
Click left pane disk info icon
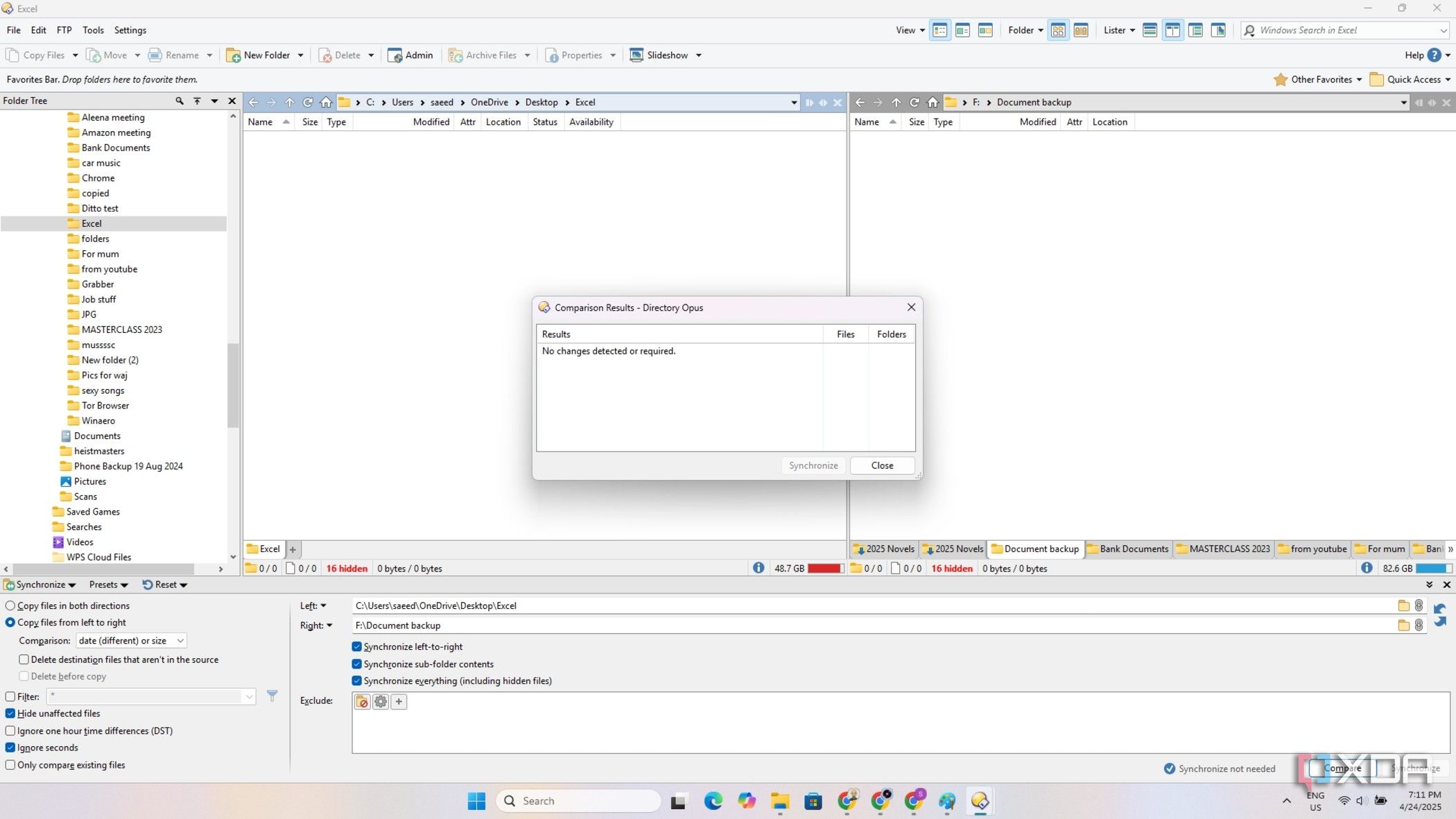pyautogui.click(x=759, y=568)
